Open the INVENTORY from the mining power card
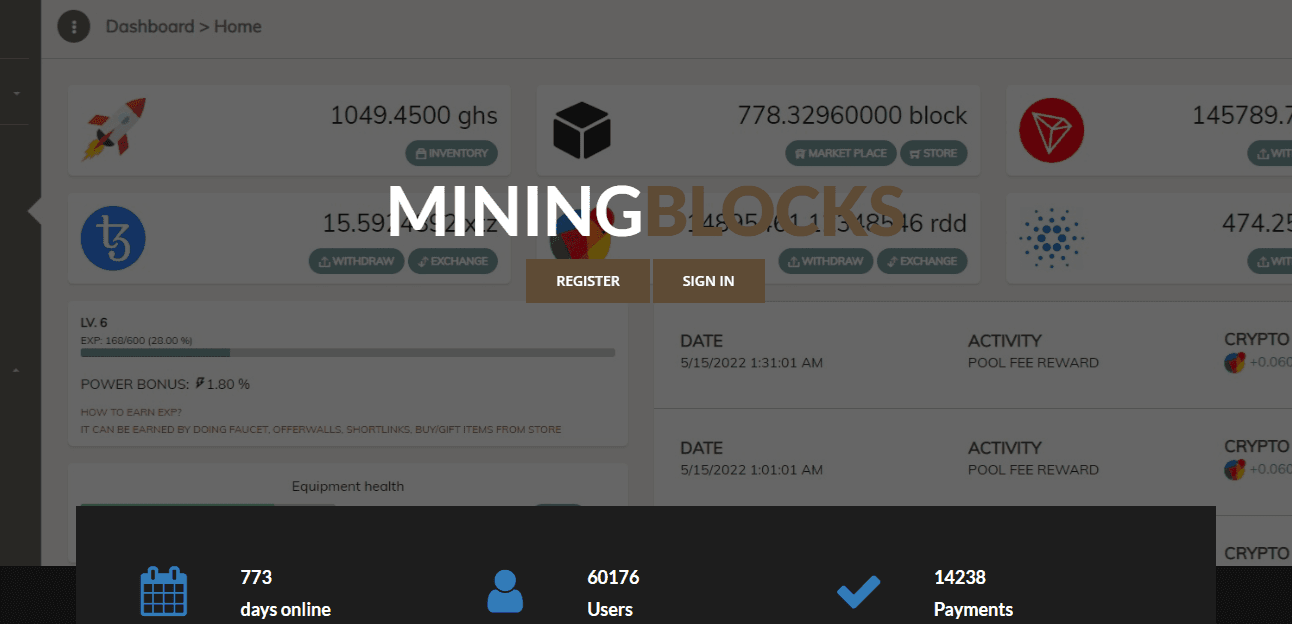Image resolution: width=1292 pixels, height=624 pixels. coord(451,153)
